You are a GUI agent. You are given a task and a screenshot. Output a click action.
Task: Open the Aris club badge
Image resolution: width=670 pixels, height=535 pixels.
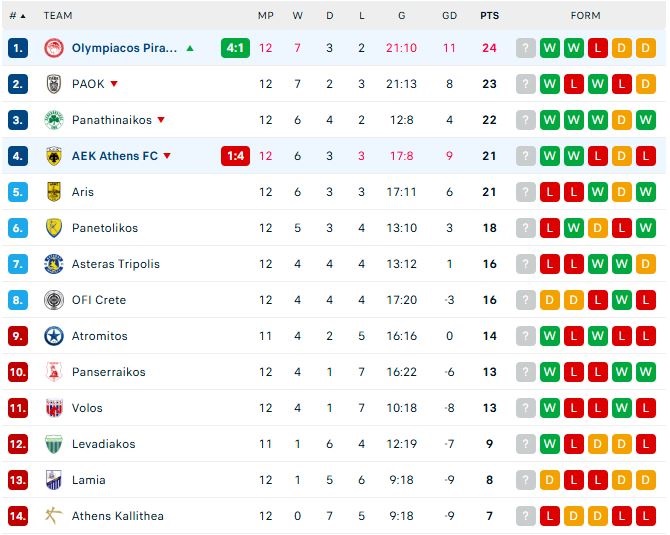(54, 192)
